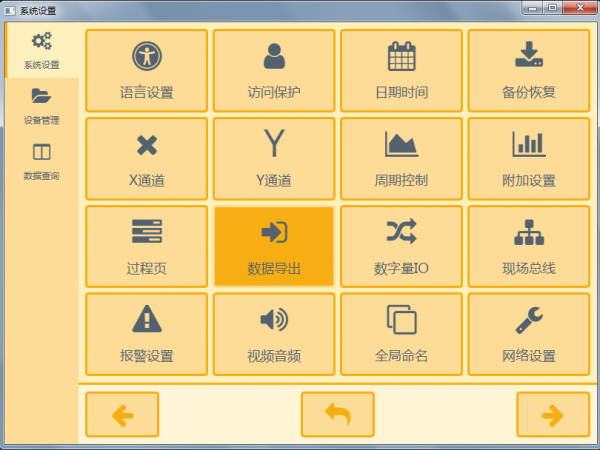Switch to 设备管理 sidebar tab
Viewport: 600px width, 450px height.
(42, 106)
